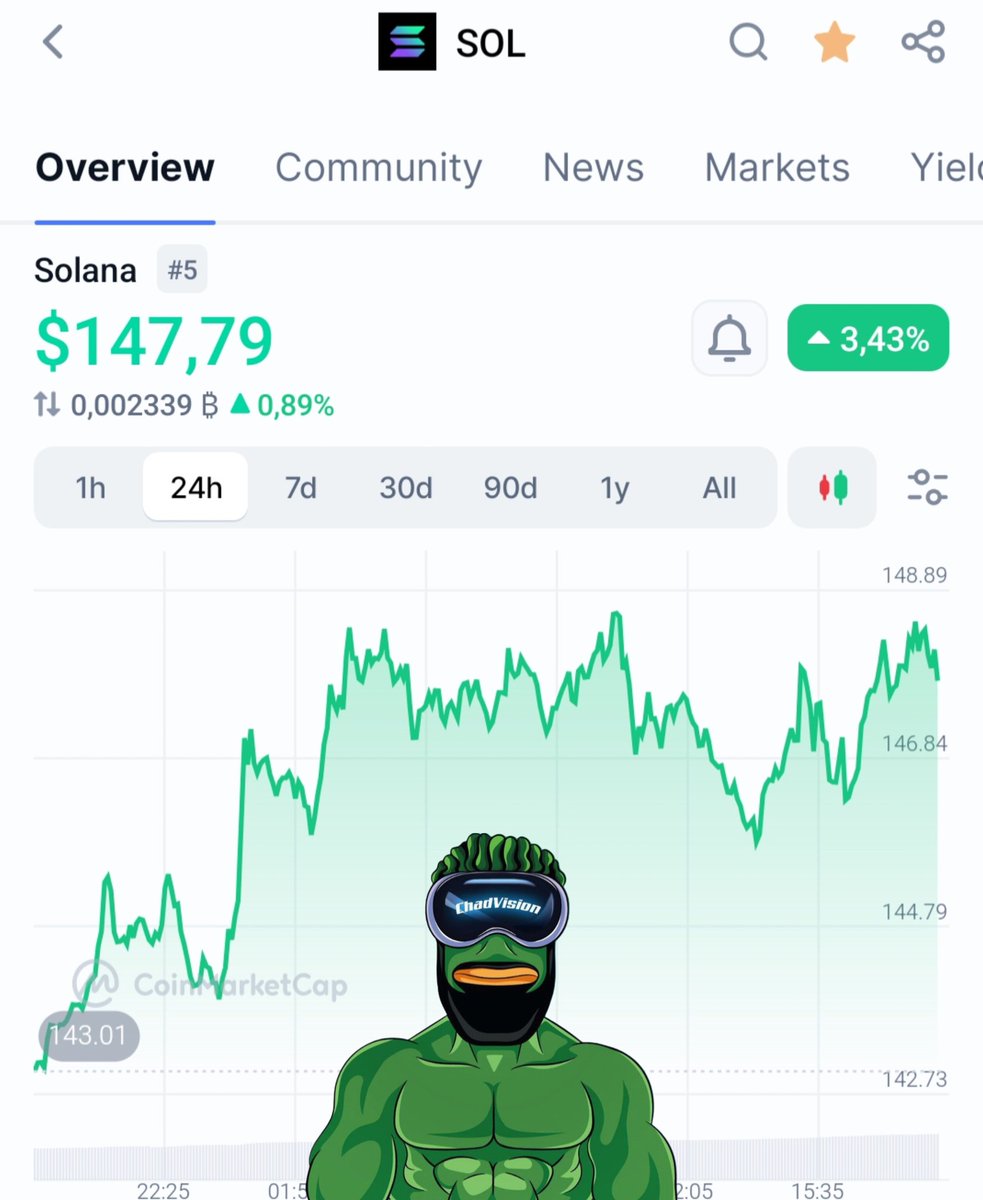Tap the back arrow
This screenshot has height=1200, width=983.
coord(52,43)
